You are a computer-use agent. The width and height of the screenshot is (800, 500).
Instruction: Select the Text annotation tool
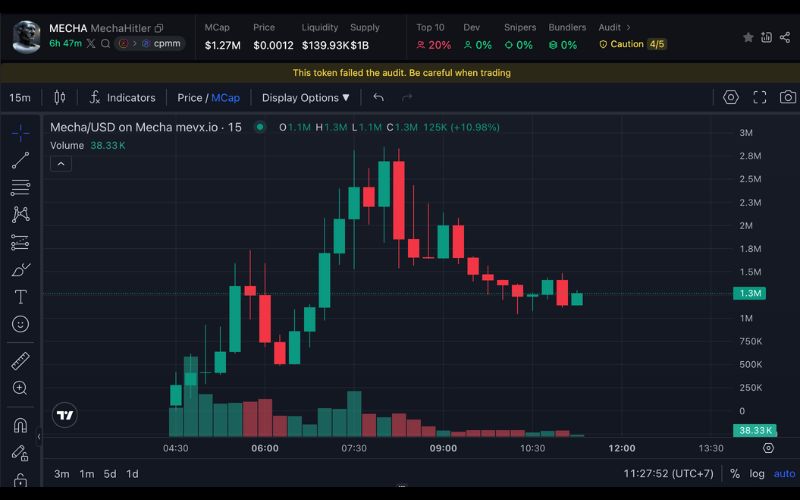[x=20, y=297]
